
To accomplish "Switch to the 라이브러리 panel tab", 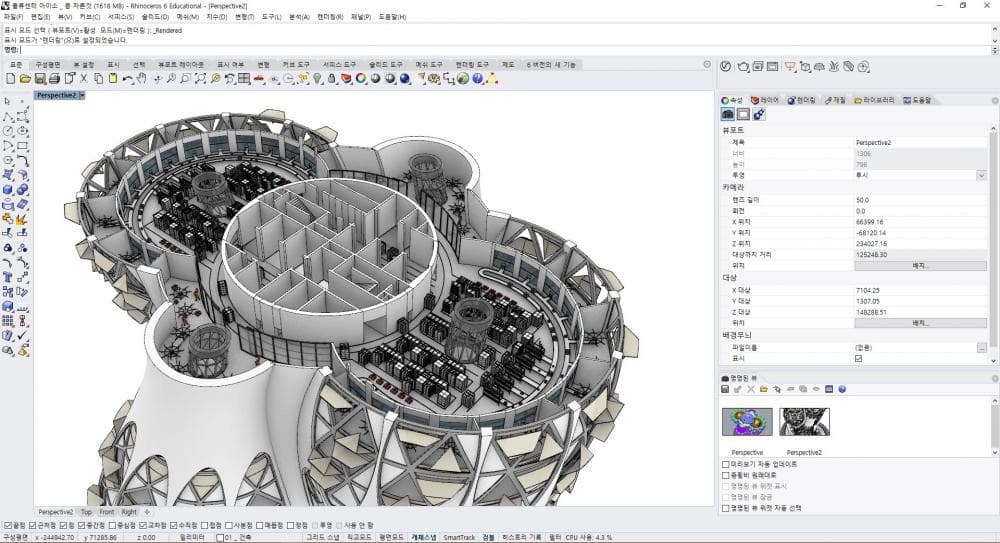I will pyautogui.click(x=874, y=100).
